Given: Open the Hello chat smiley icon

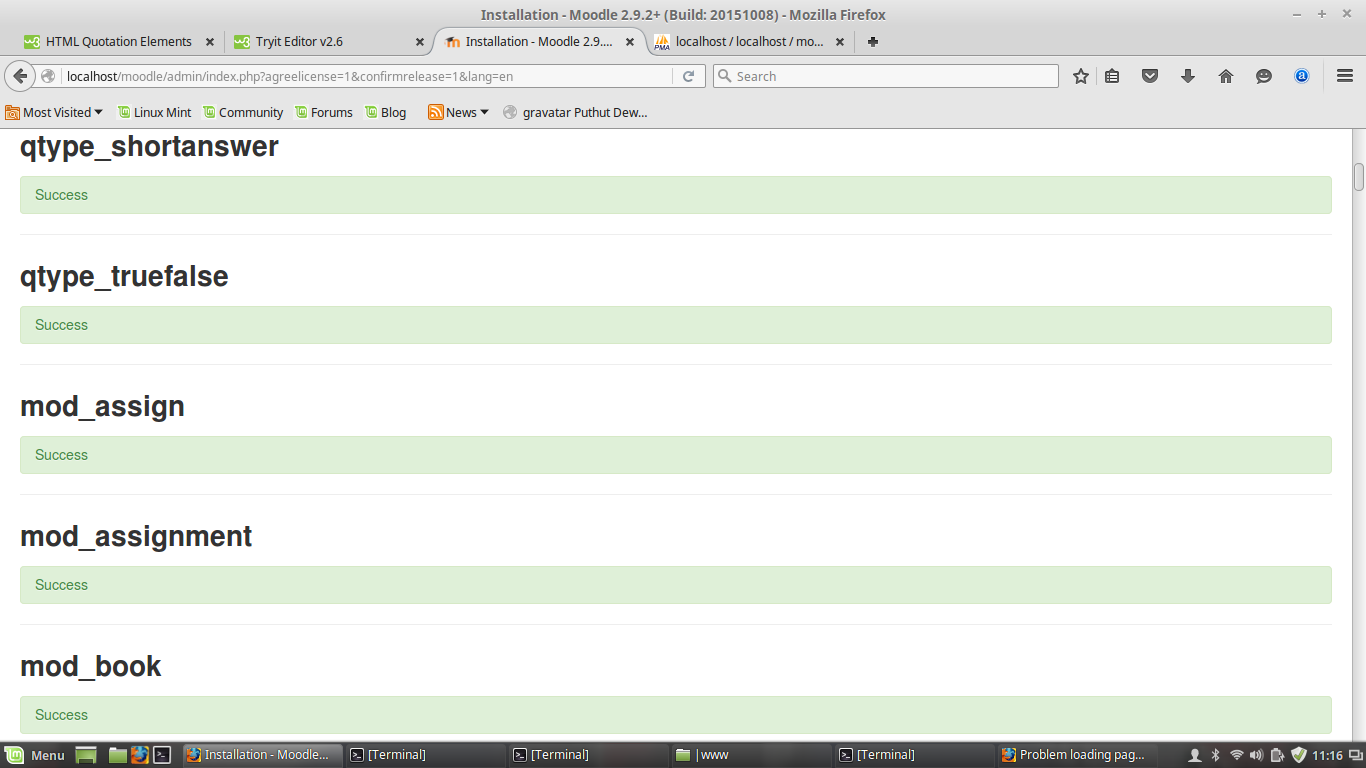Looking at the screenshot, I should pyautogui.click(x=1264, y=76).
